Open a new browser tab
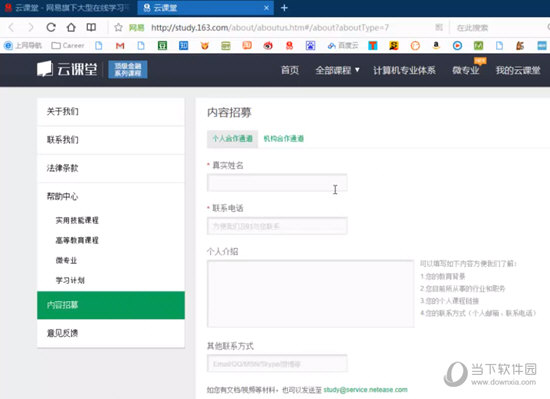 284,8
